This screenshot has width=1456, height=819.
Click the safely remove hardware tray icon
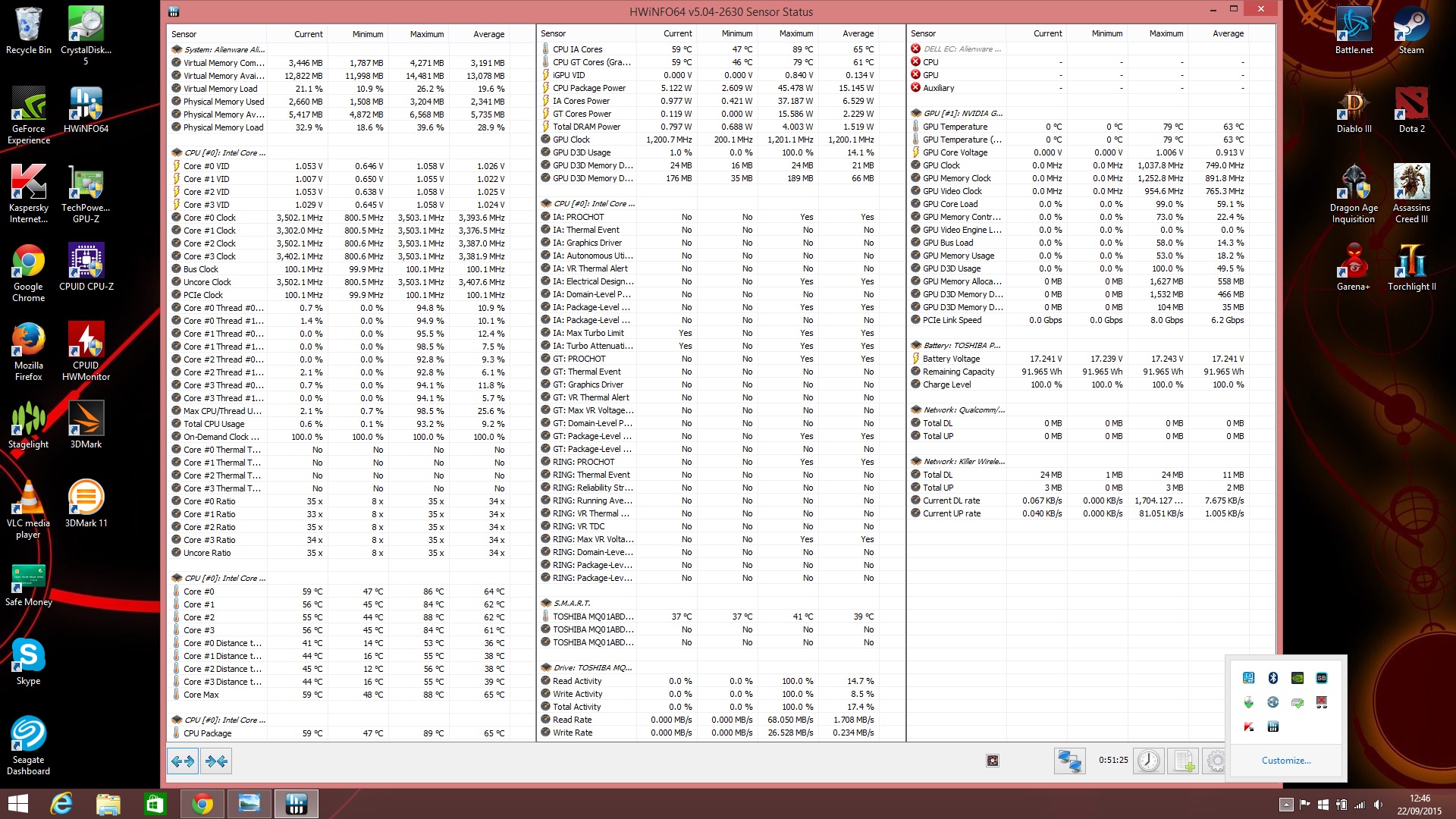[x=1298, y=702]
